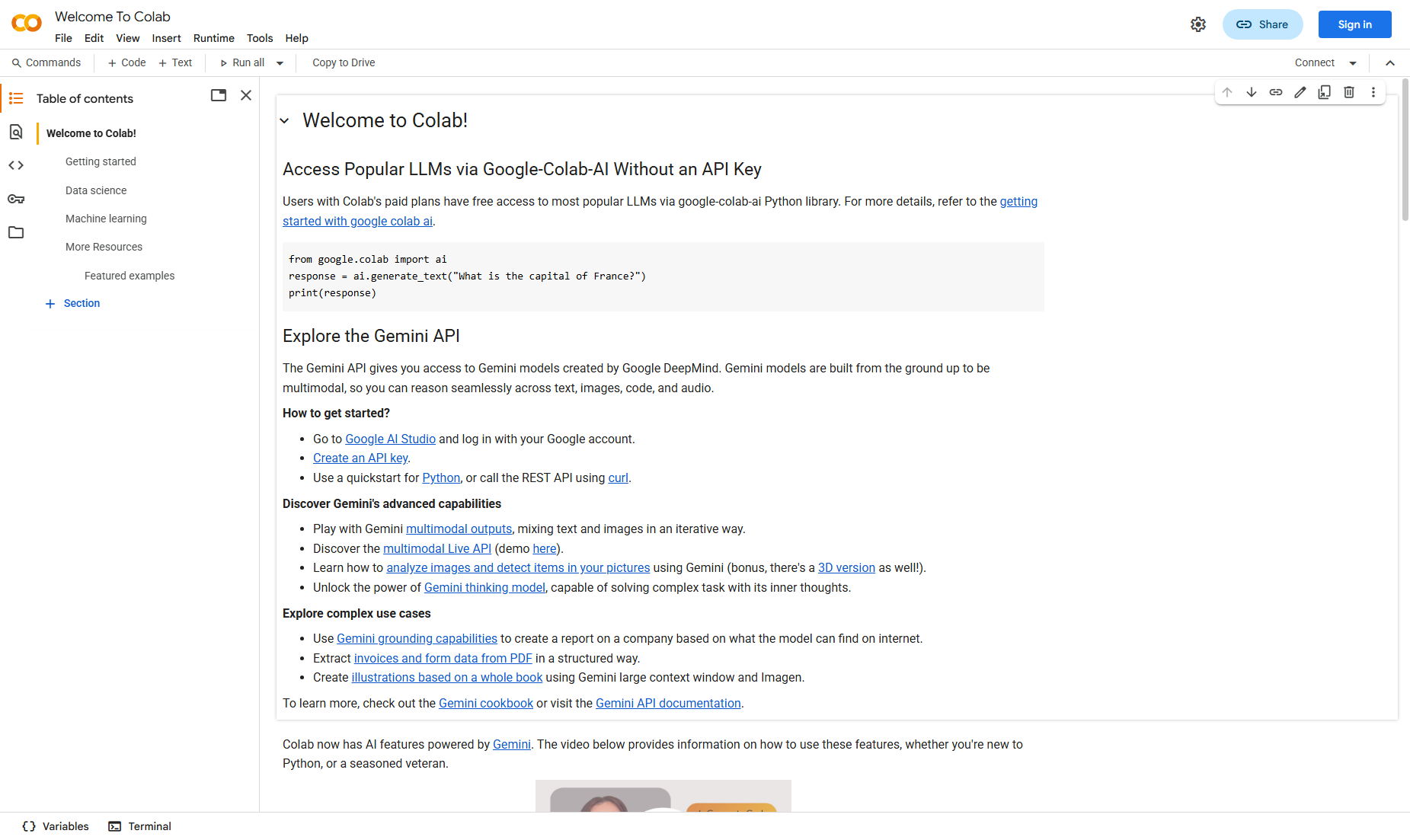
Task: Move cell up with arrow icon
Action: pos(1227,92)
